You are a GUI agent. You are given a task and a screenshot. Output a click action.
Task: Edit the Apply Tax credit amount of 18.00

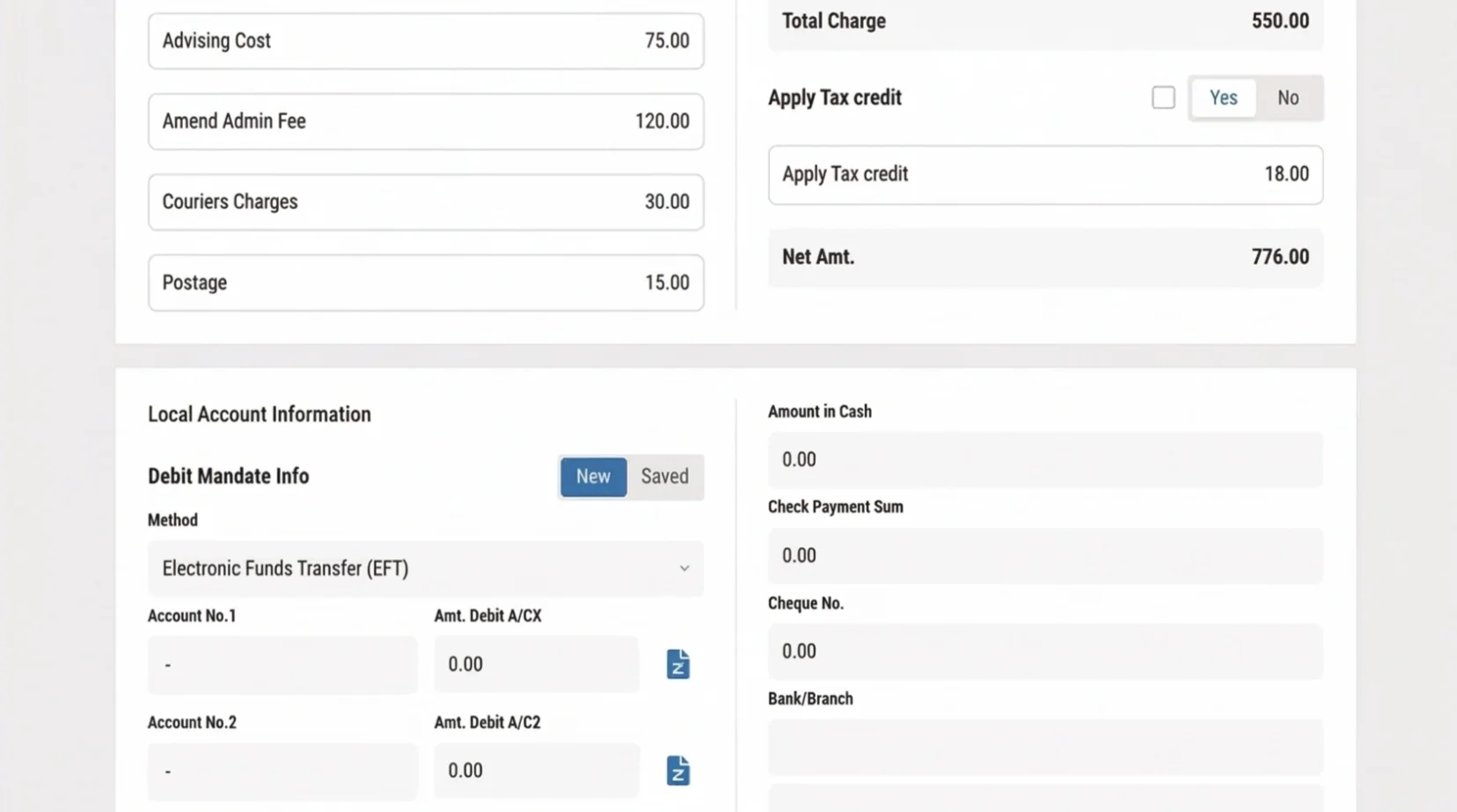coord(1045,174)
